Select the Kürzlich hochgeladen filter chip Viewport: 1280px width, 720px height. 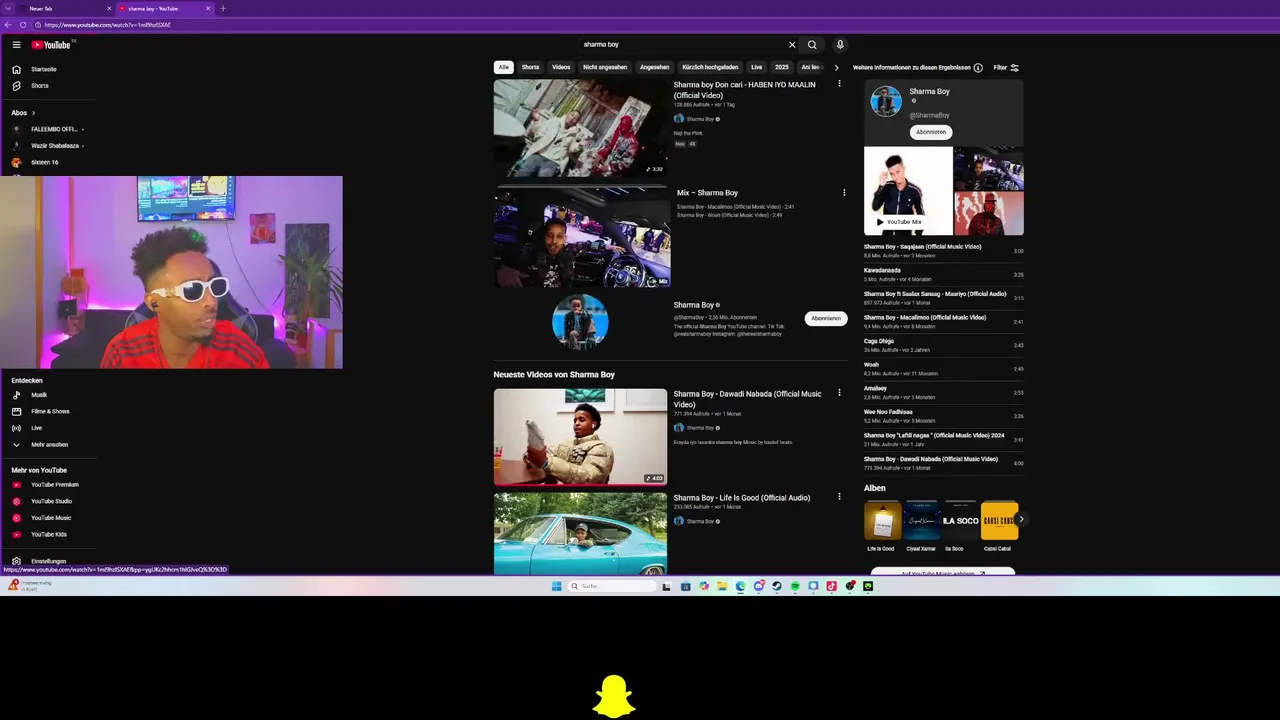click(x=710, y=67)
